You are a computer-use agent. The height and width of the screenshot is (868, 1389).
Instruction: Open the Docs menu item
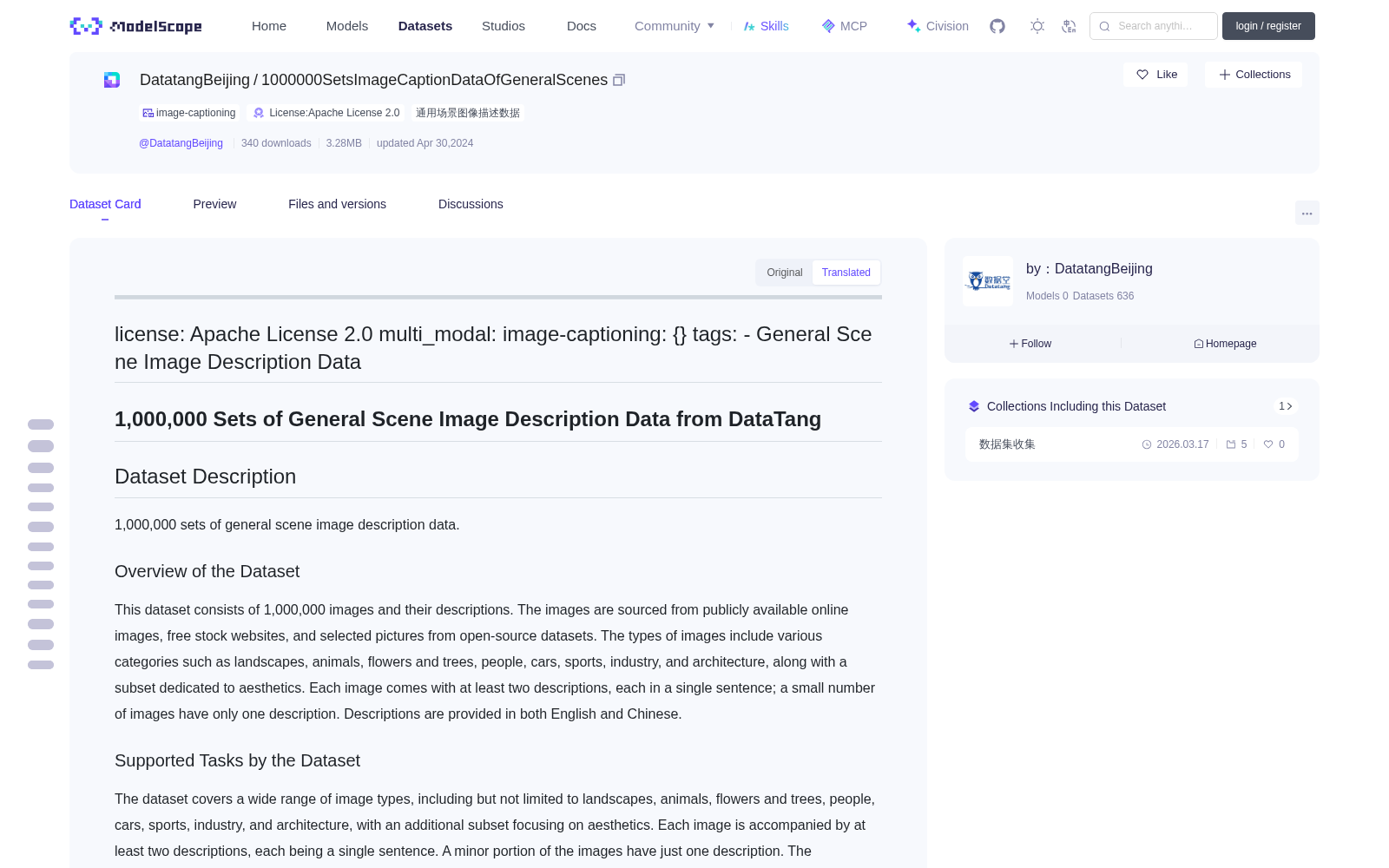coord(582,26)
